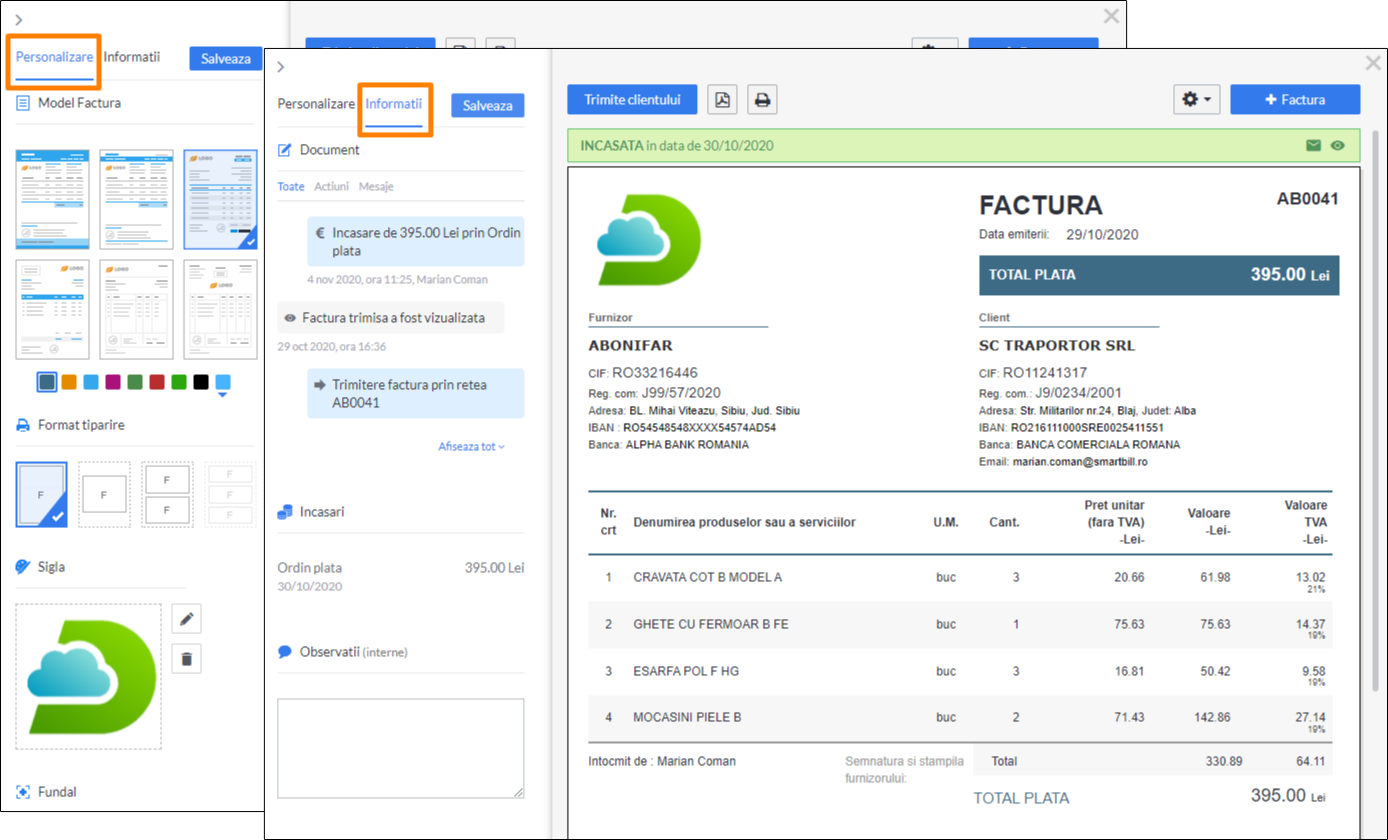Pick the orange template color swatch

(x=68, y=381)
